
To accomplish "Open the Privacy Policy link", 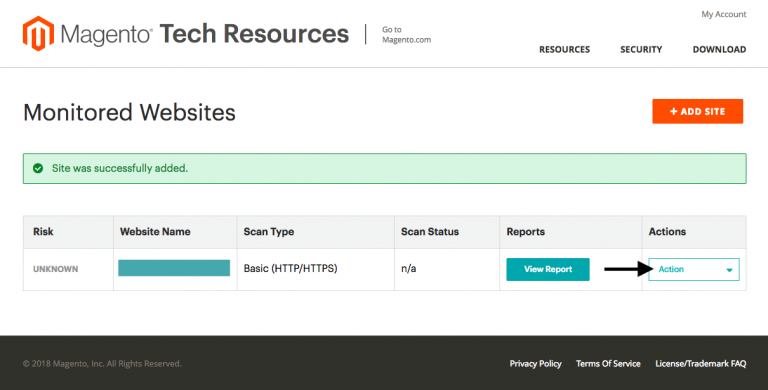I will 535,364.
